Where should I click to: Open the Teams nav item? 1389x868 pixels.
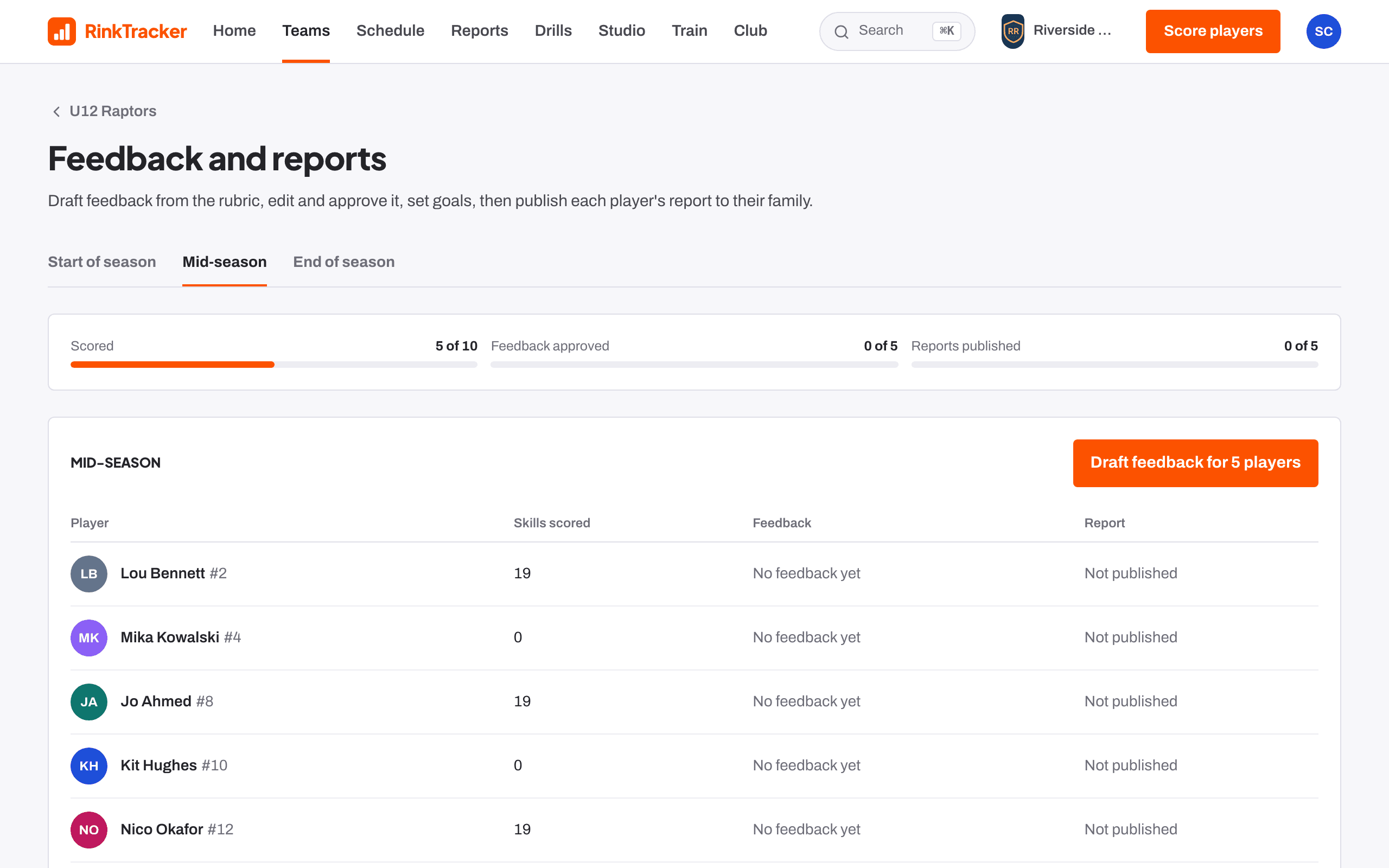click(306, 30)
